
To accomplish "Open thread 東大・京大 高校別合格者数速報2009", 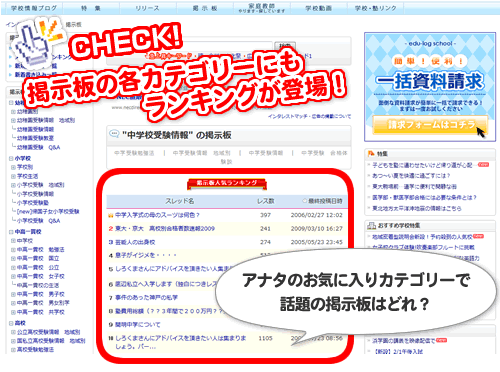I will click(165, 228).
